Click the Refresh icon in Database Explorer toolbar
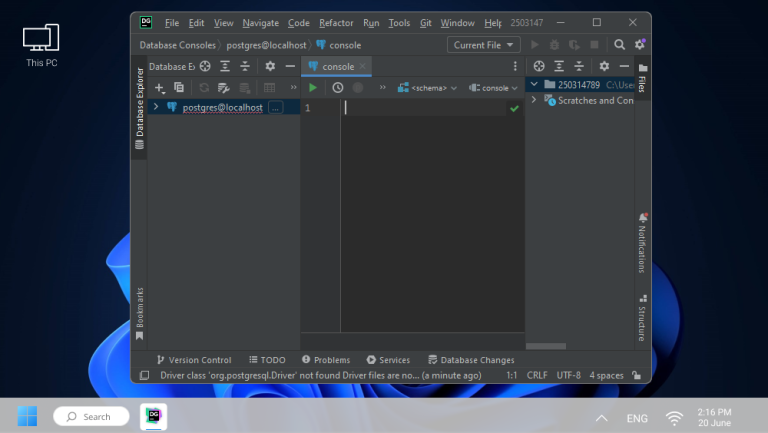This screenshot has height=433, width=768. (x=204, y=88)
